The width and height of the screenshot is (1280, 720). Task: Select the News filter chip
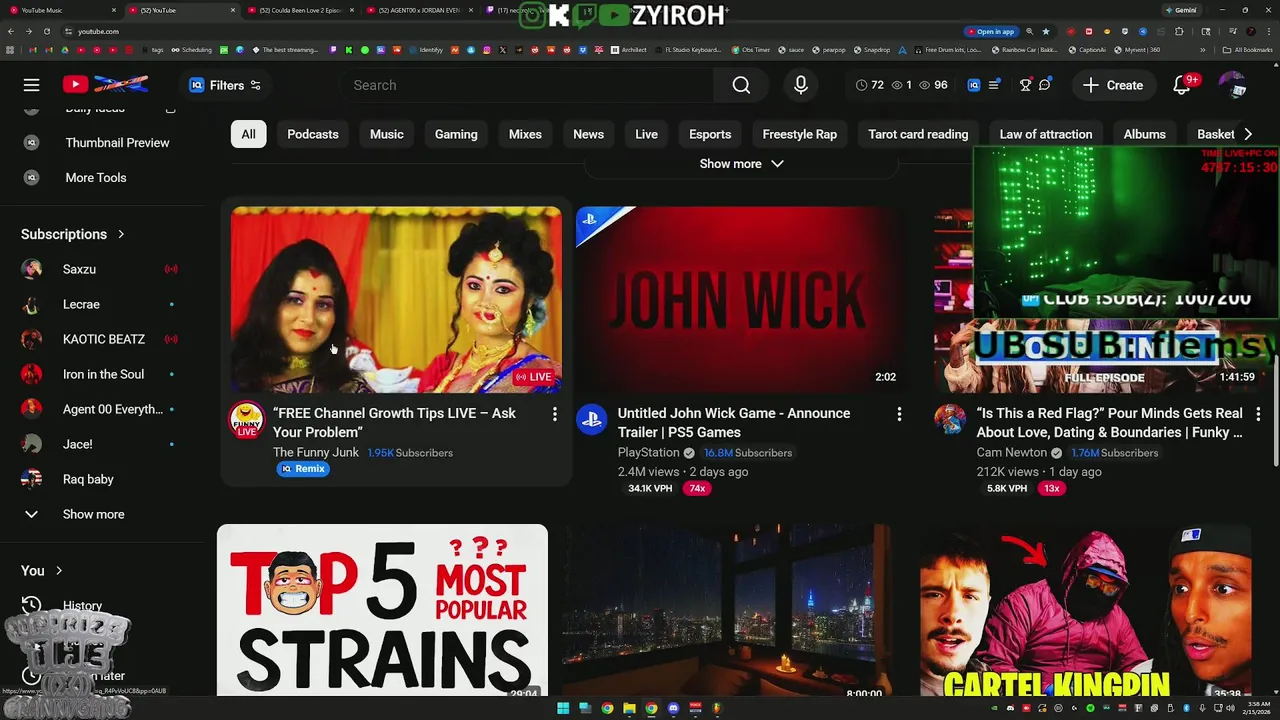point(588,134)
